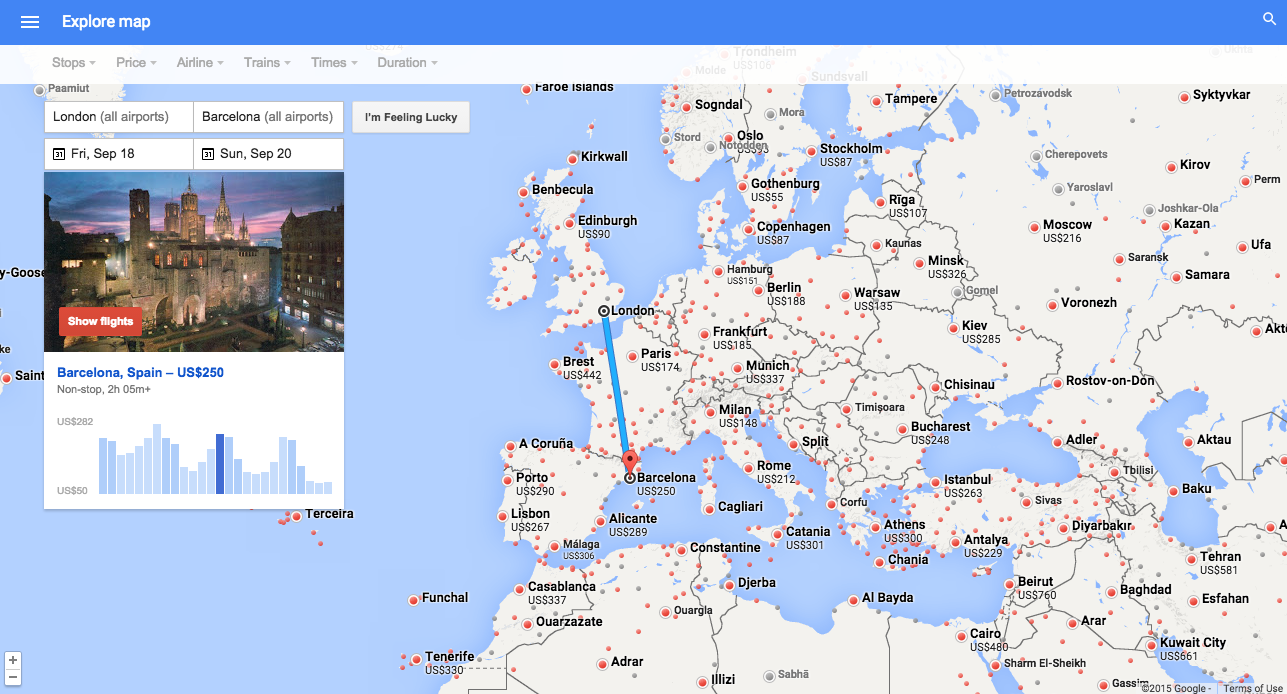This screenshot has height=694, width=1287.
Task: Open the Times filter dropdown
Action: pyautogui.click(x=334, y=62)
